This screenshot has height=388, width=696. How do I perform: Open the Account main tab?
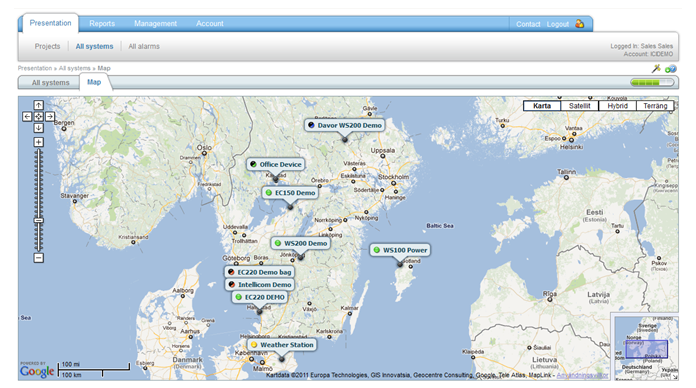(x=210, y=24)
